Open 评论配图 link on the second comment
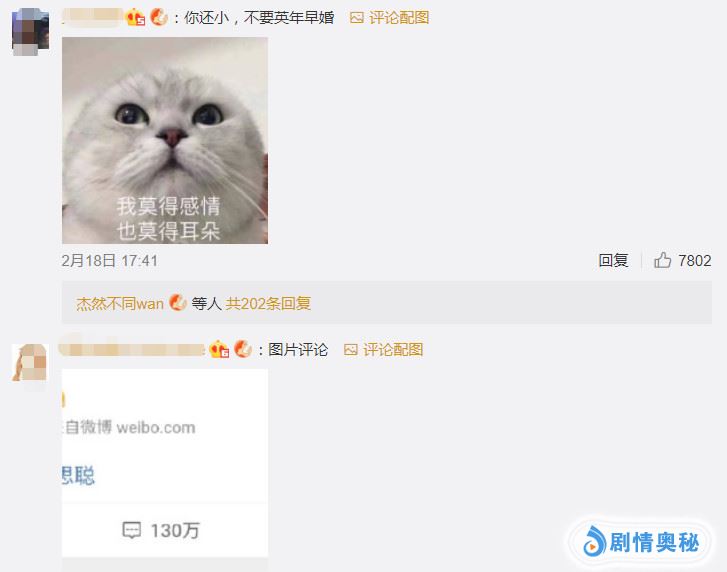The width and height of the screenshot is (727, 572). pos(393,350)
